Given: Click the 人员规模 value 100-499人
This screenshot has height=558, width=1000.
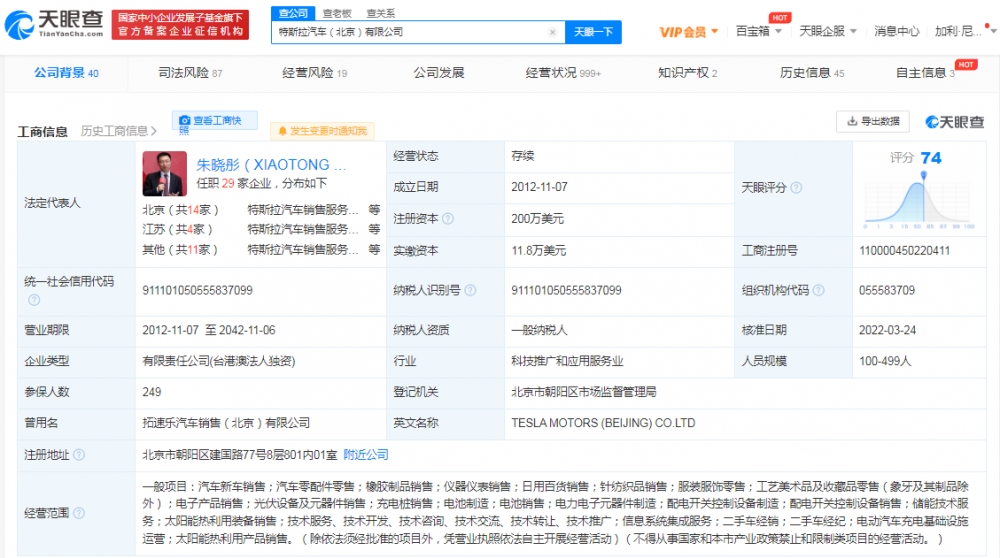Looking at the screenshot, I should (885, 361).
